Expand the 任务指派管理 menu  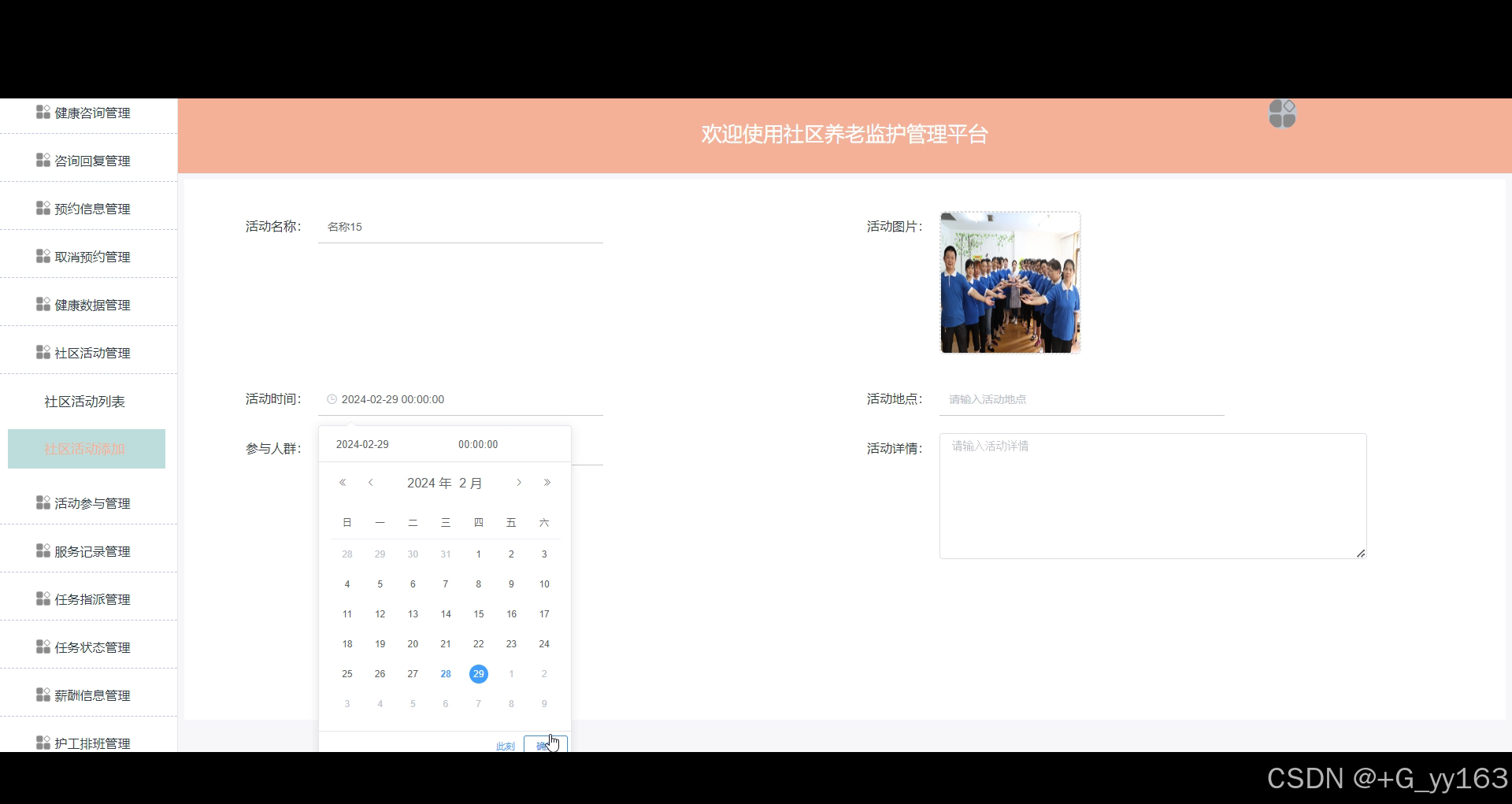88,599
